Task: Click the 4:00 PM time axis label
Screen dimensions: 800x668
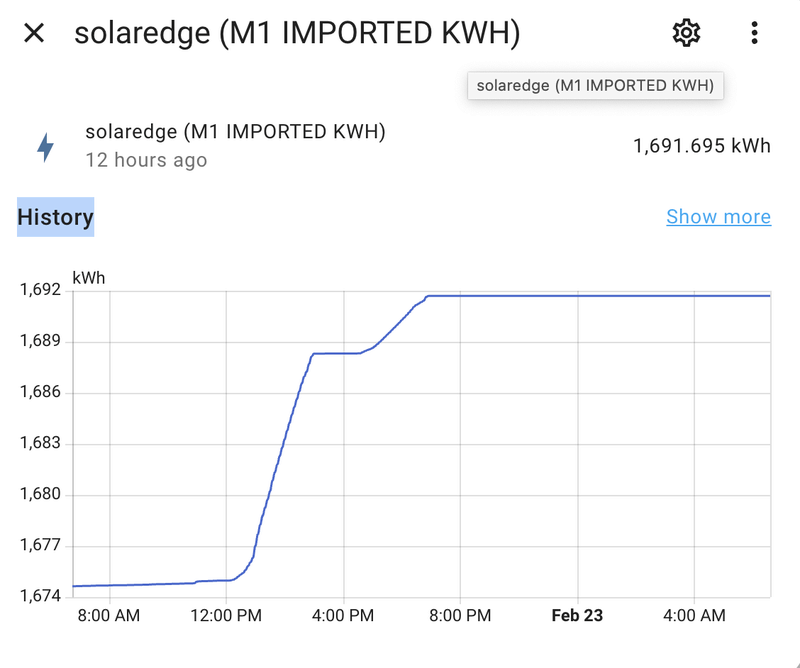Action: (343, 616)
